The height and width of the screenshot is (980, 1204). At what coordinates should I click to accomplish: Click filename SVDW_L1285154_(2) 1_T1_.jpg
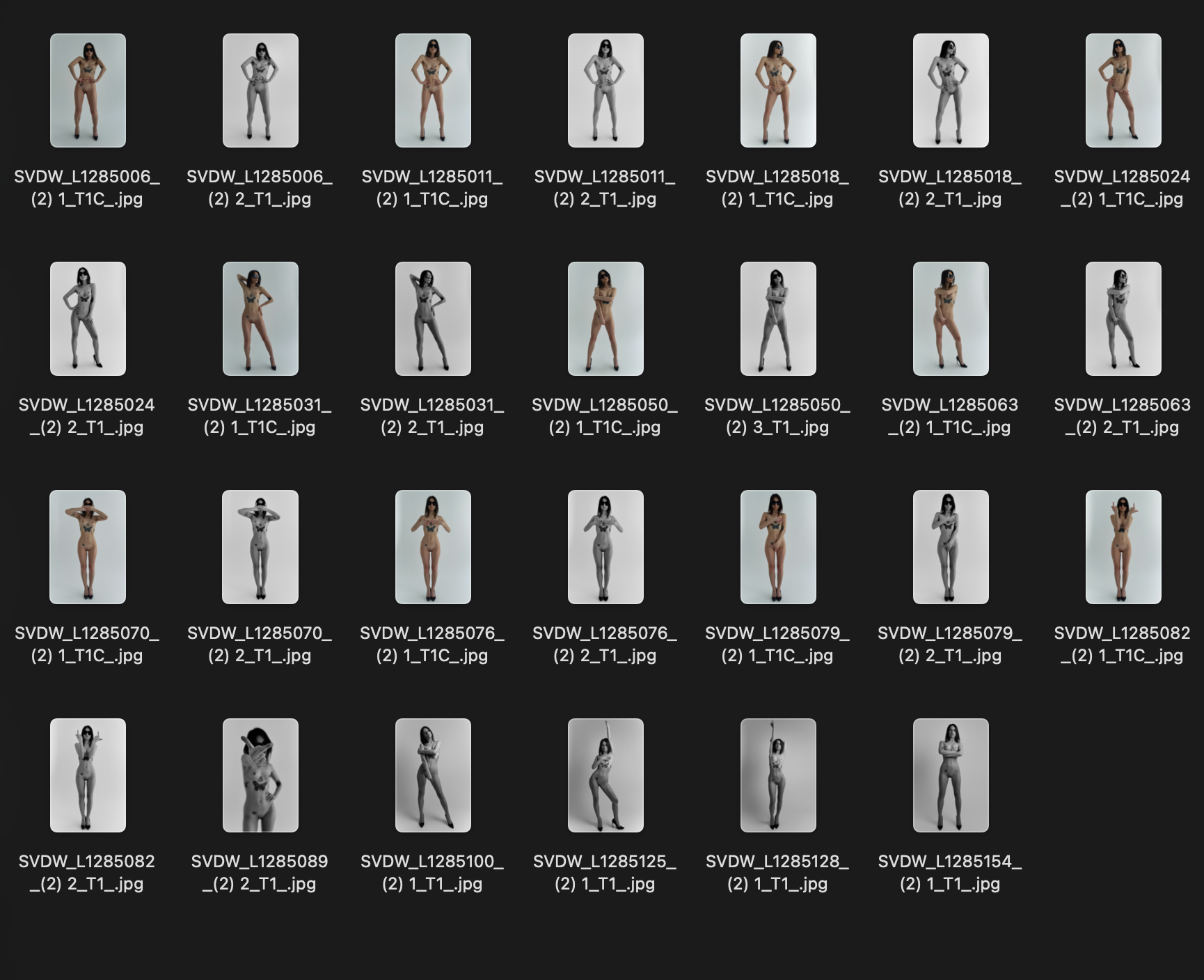coord(950,873)
